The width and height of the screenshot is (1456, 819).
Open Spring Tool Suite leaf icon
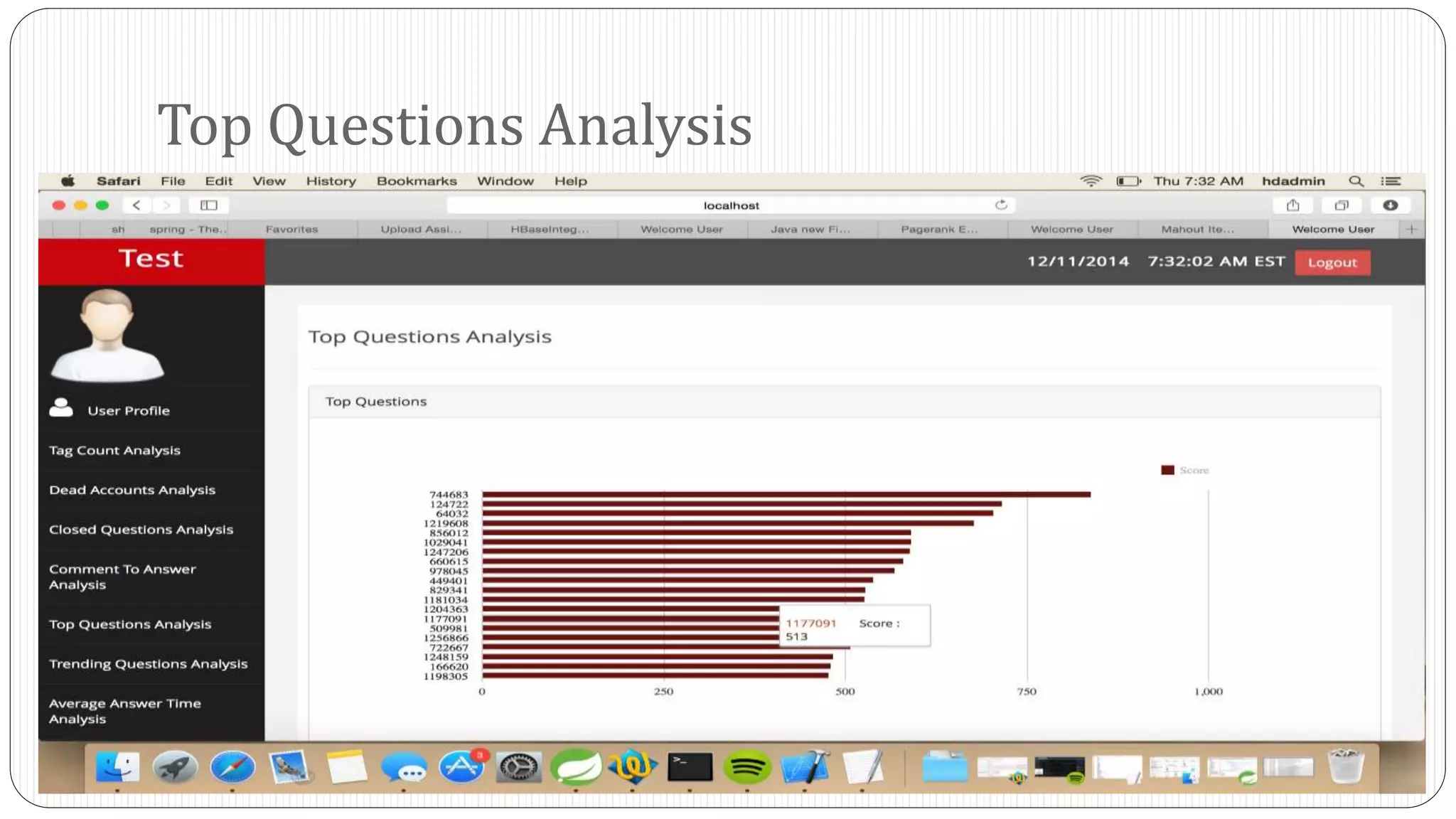click(x=576, y=768)
